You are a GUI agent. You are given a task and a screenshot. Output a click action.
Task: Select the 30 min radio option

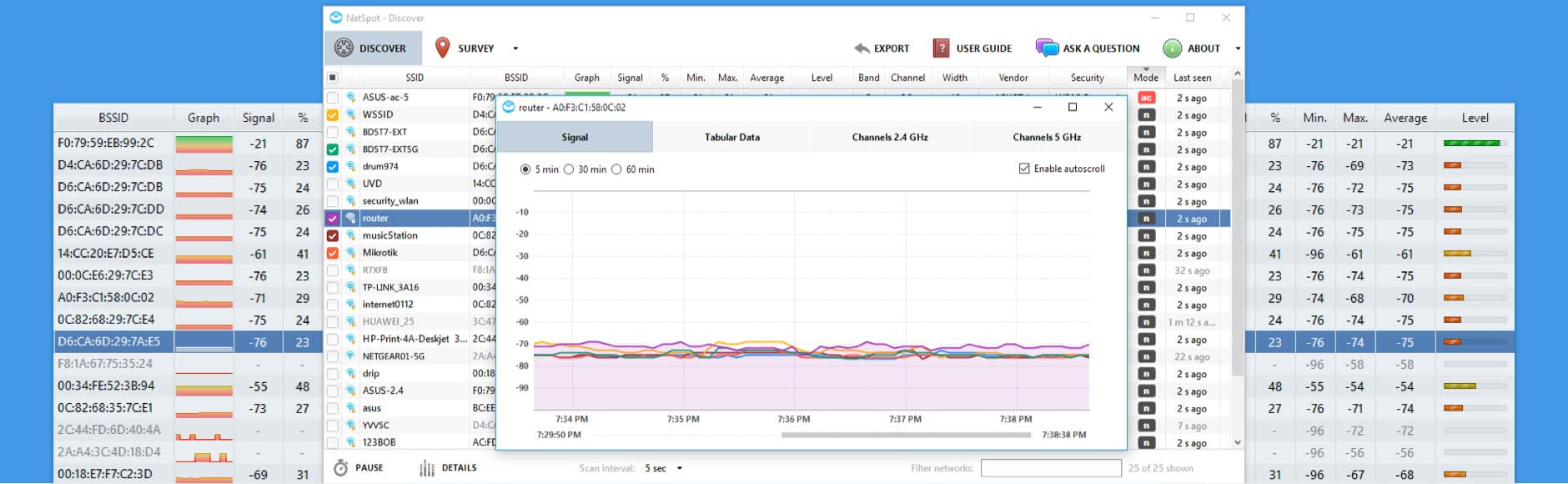pos(569,169)
